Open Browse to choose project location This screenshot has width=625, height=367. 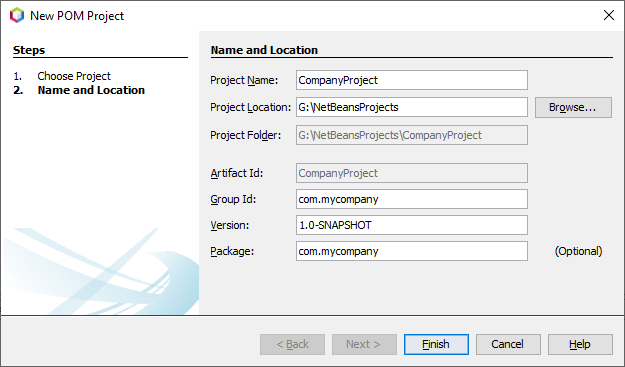pos(573,107)
